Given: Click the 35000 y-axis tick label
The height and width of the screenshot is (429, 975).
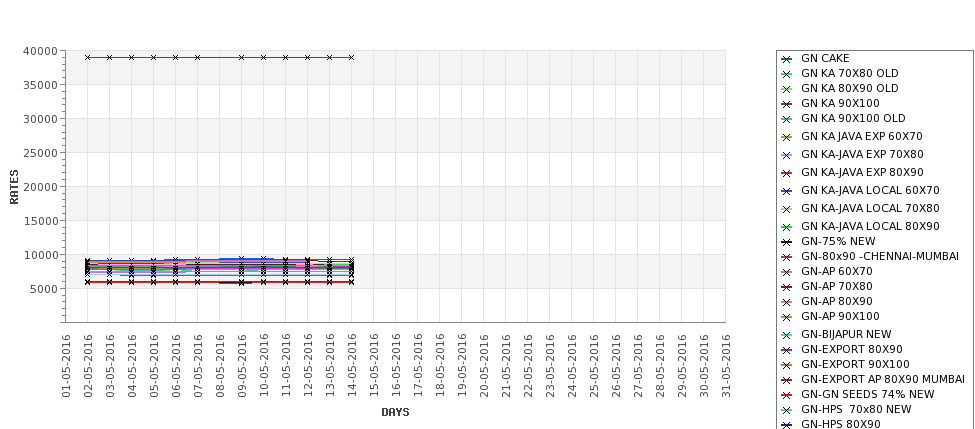Looking at the screenshot, I should [40, 85].
